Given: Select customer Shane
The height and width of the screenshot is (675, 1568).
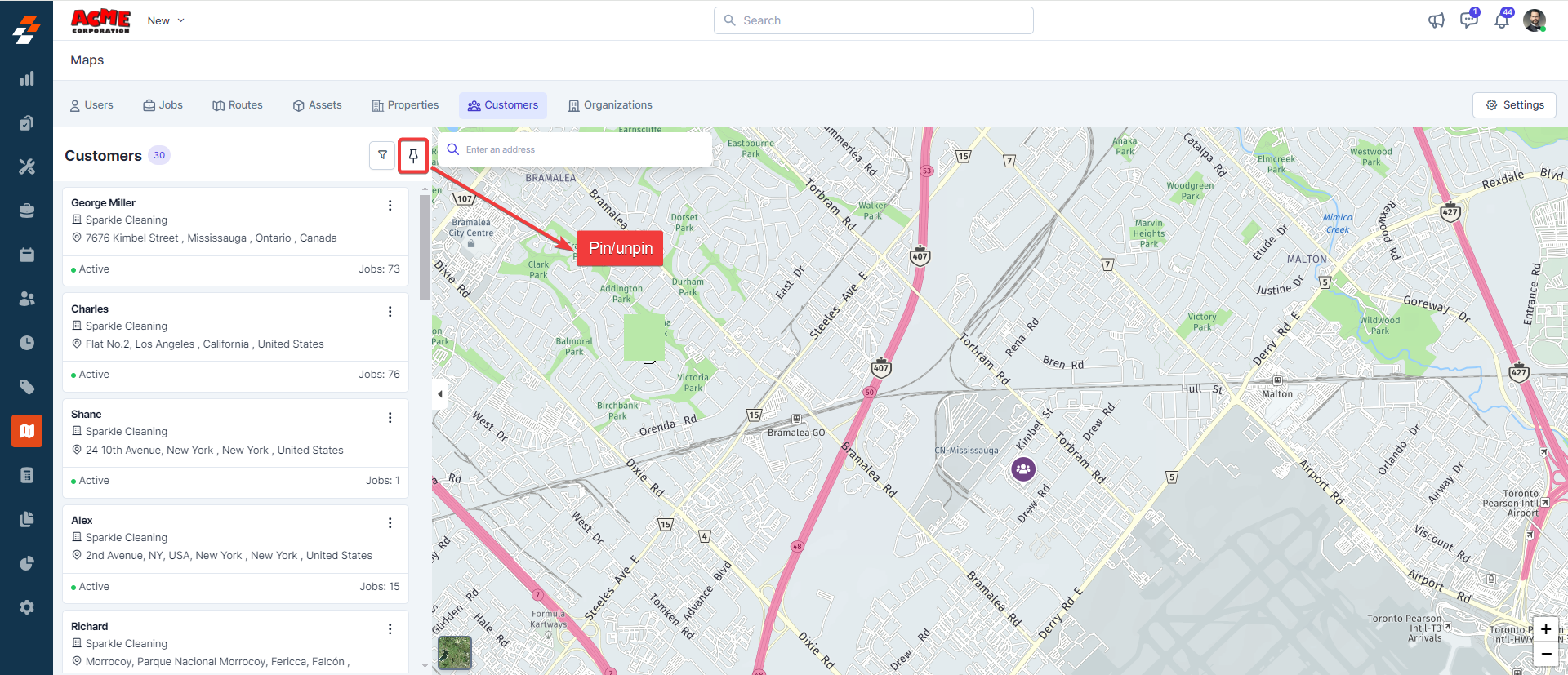Looking at the screenshot, I should pyautogui.click(x=87, y=415).
